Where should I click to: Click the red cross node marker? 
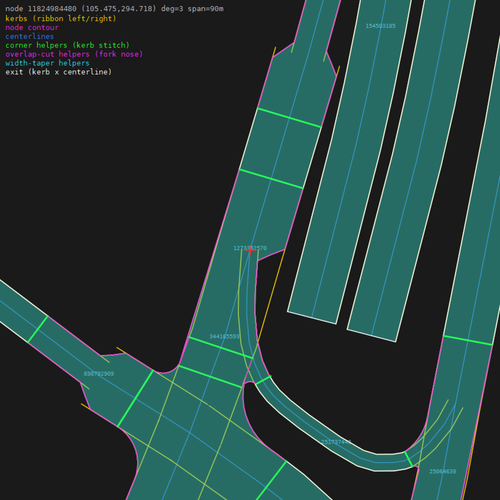point(250,250)
